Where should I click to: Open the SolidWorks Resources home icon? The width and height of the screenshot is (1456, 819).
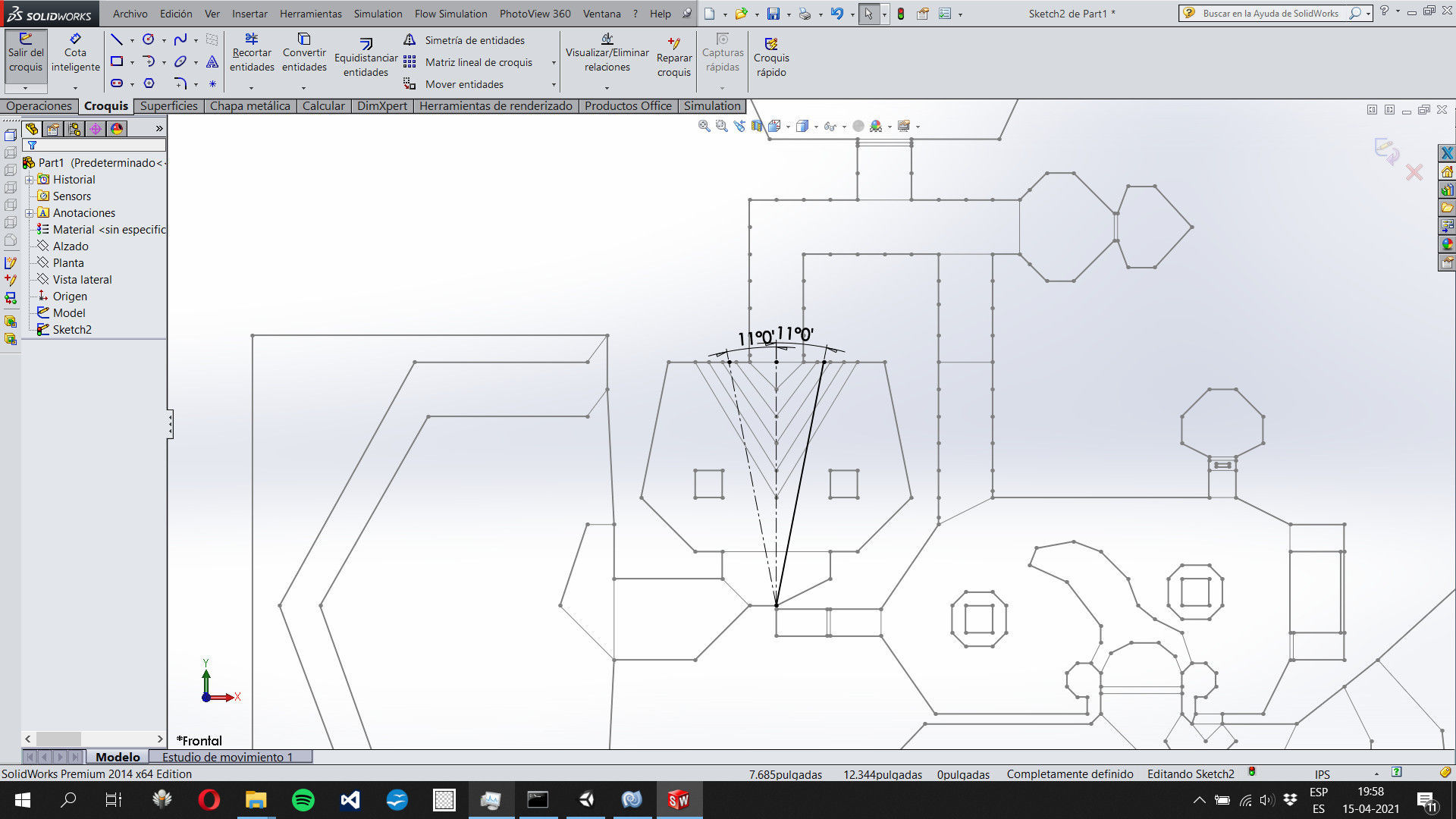[1447, 172]
